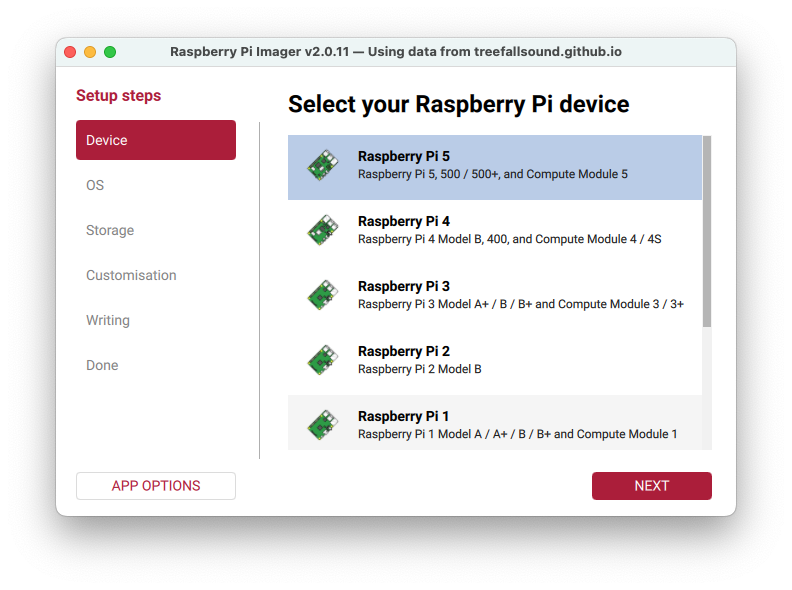Maximize the window with green button
This screenshot has width=792, height=590.
point(110,52)
